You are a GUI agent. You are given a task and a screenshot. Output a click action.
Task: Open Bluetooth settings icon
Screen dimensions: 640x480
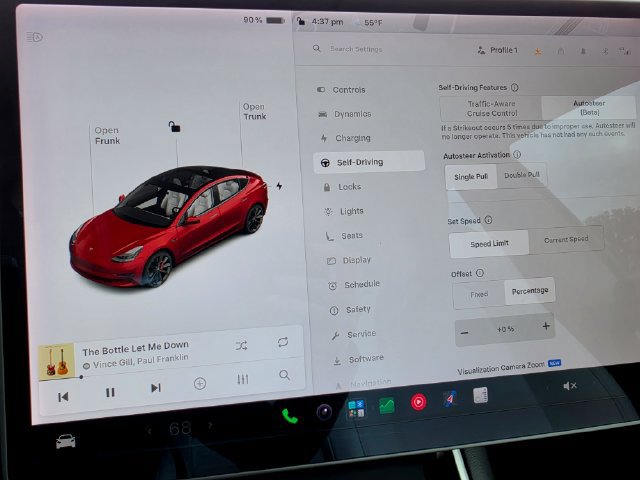point(605,51)
